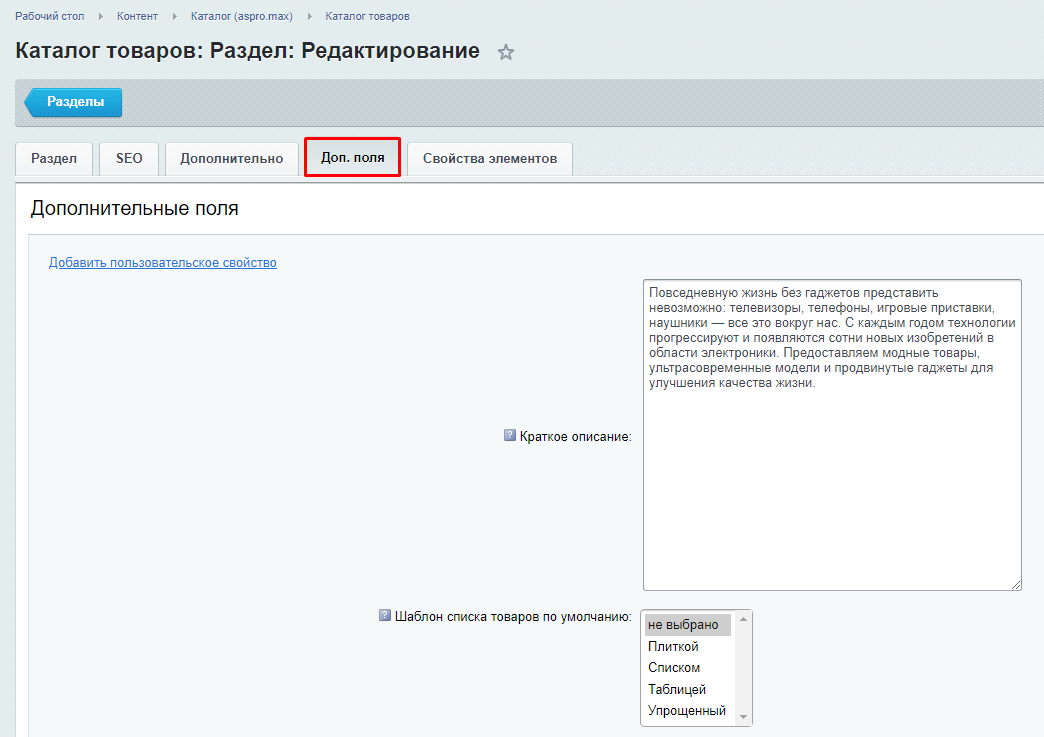
Task: Click Добавить пользовательское свойство link
Action: [x=162, y=262]
